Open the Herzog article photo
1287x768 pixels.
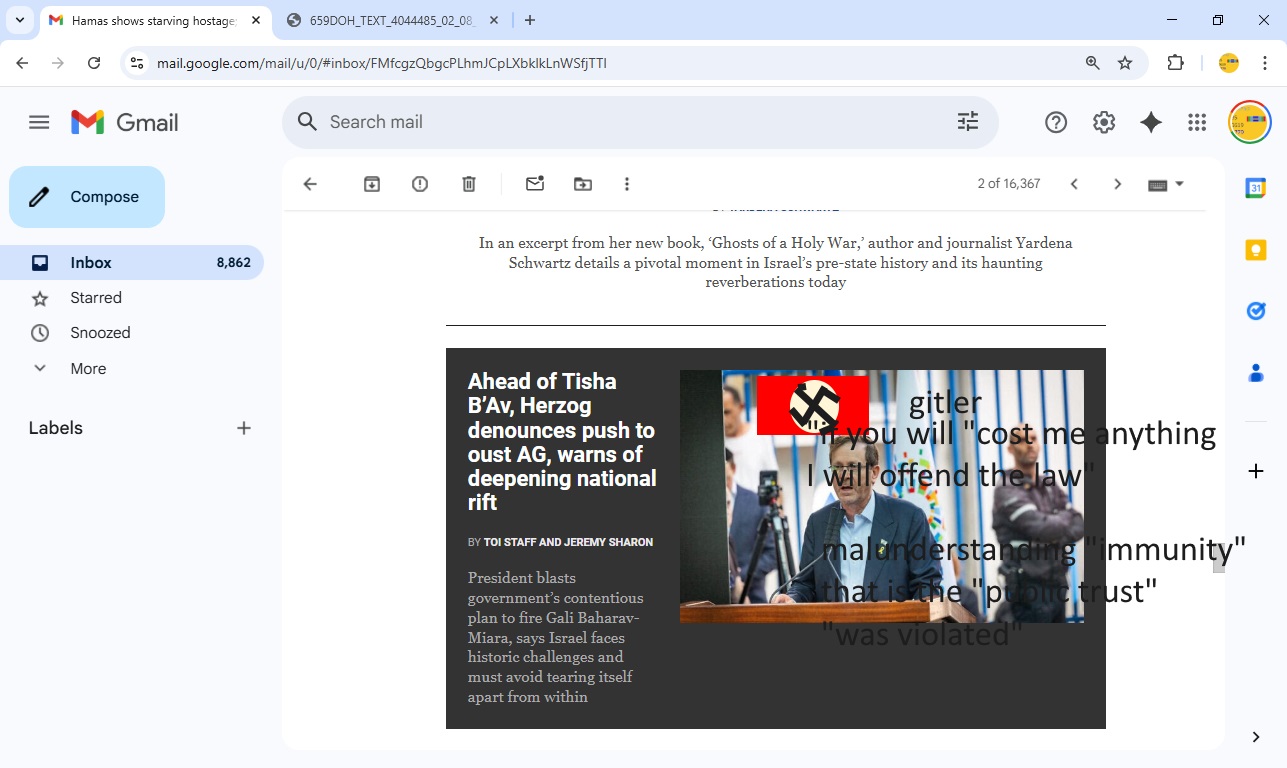[x=881, y=496]
